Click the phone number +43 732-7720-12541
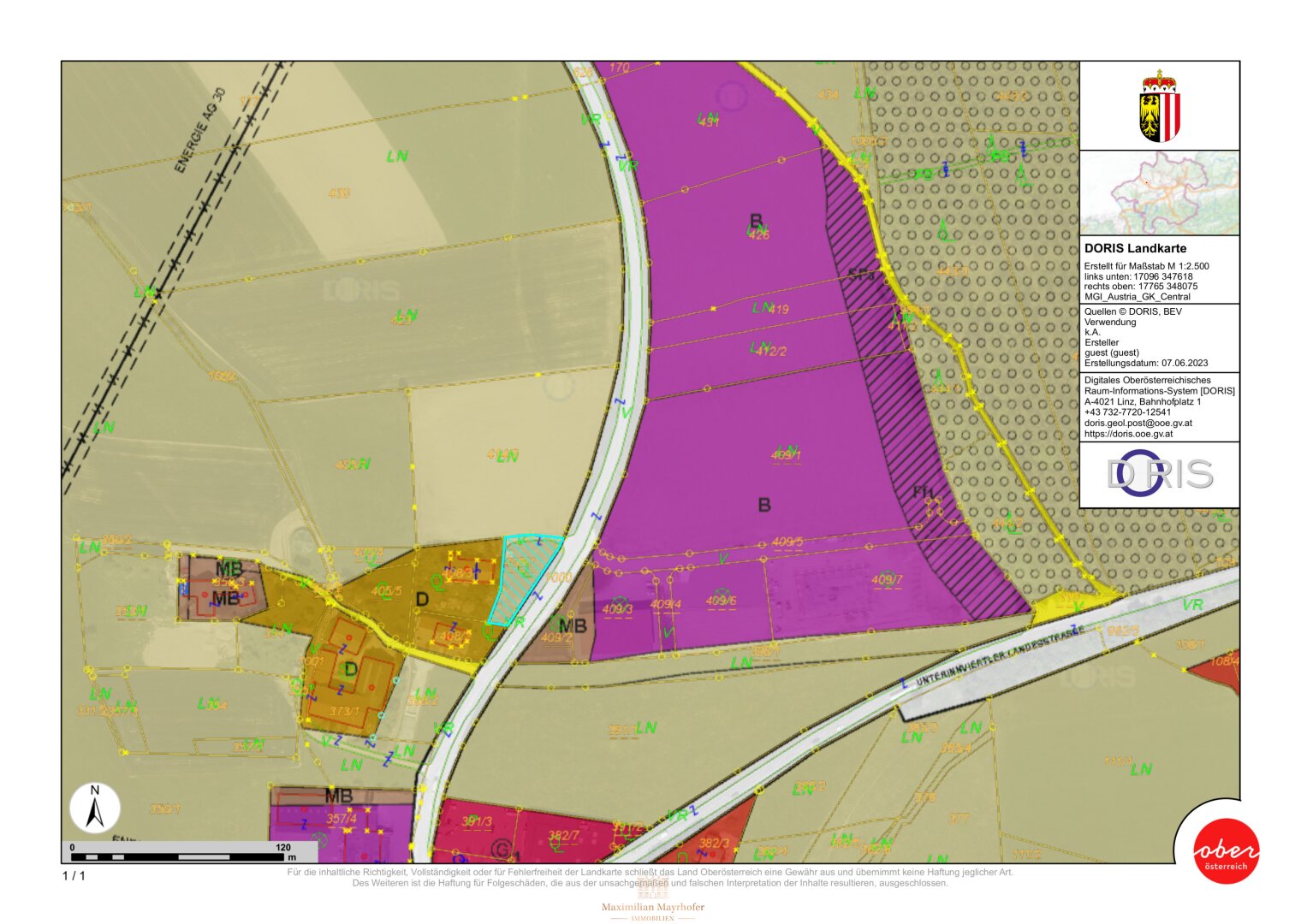This screenshot has width=1307, height=924. tap(1127, 412)
